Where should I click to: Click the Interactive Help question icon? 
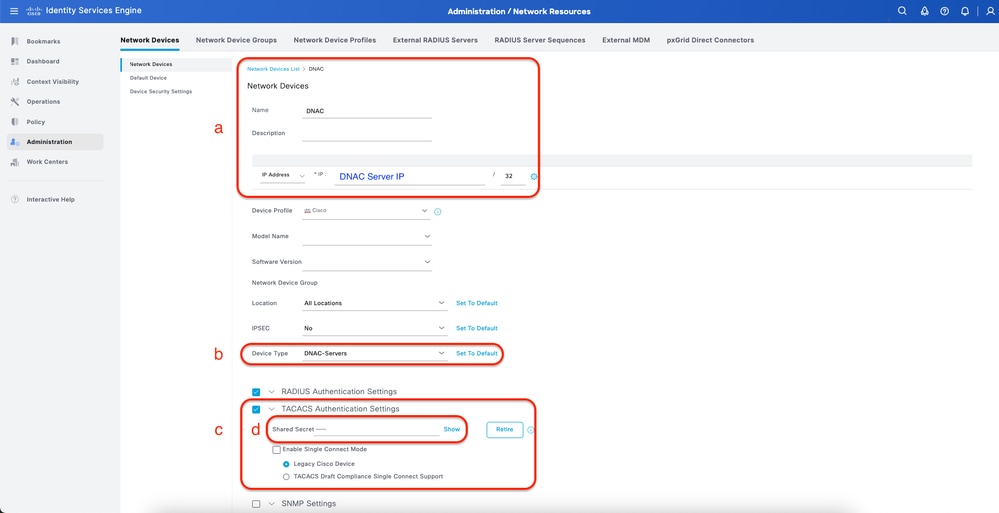tap(15, 199)
